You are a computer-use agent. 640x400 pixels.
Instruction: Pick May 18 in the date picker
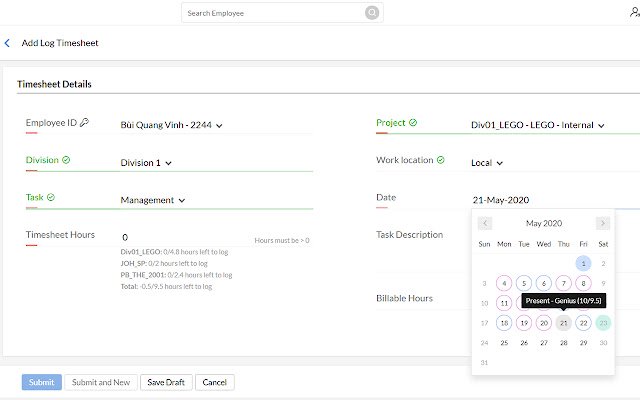504,323
